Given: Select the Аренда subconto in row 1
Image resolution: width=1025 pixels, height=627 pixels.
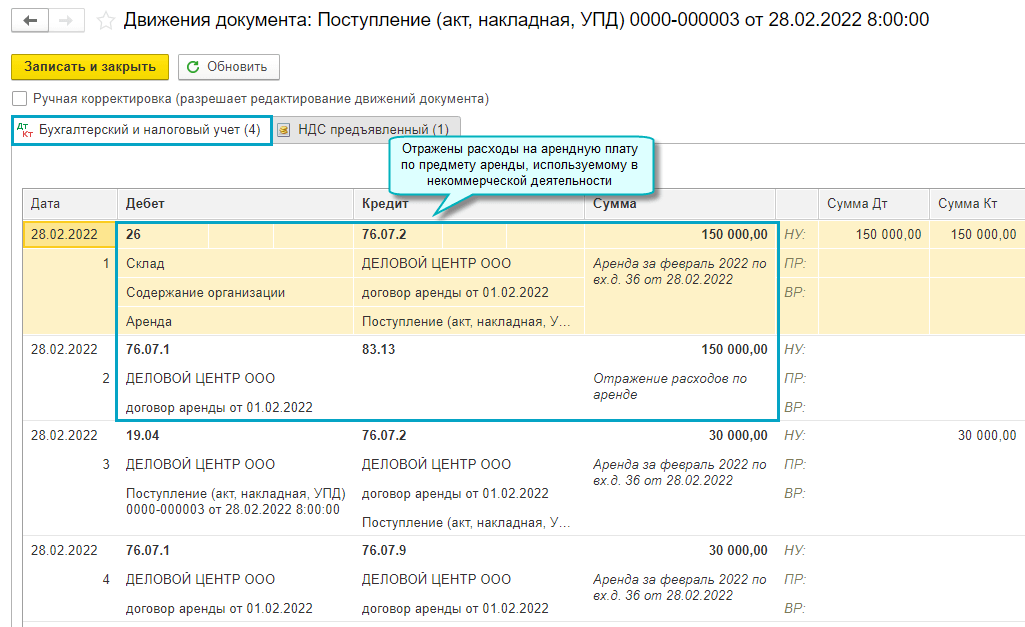Looking at the screenshot, I should [x=235, y=321].
